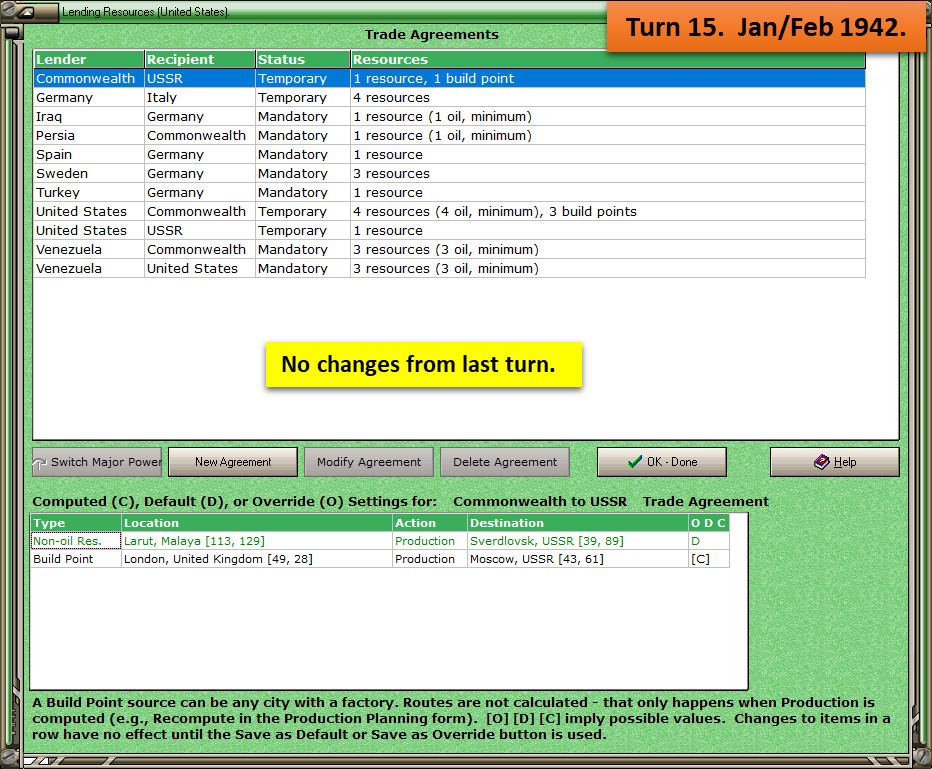932x769 pixels.
Task: Select USSR recipient in the United States row
Action: (x=200, y=231)
